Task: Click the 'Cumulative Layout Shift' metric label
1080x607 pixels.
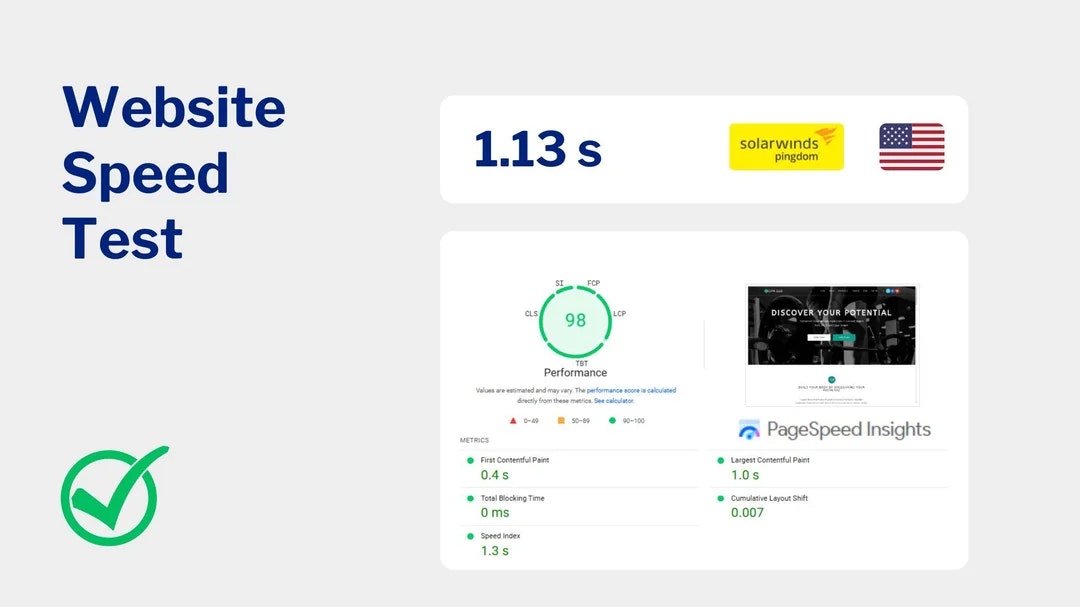Action: pos(769,498)
